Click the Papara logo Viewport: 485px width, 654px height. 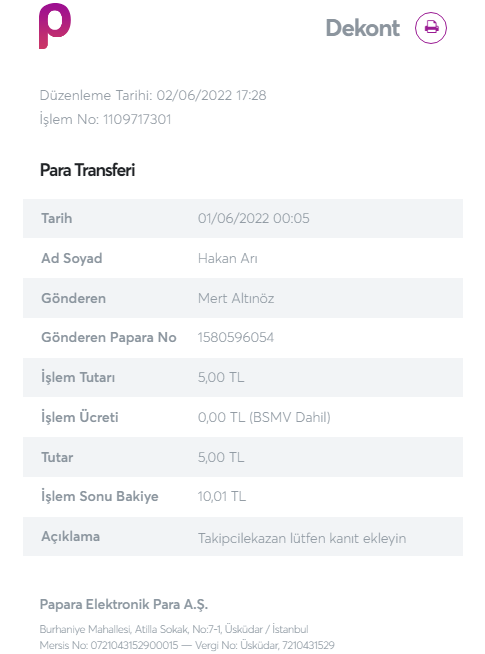click(x=55, y=26)
